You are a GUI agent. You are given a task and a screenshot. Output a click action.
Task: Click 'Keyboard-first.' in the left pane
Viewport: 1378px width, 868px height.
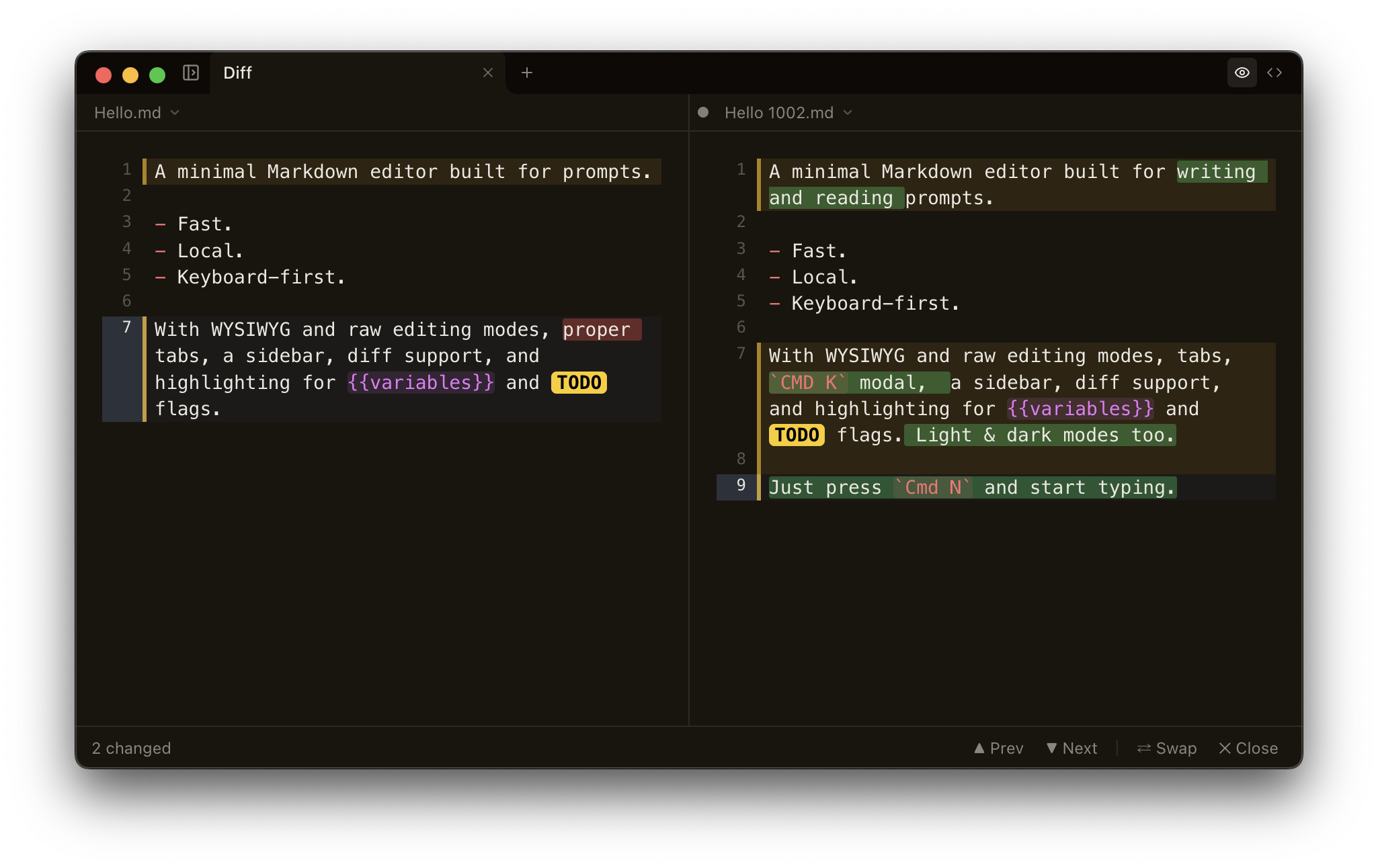[261, 277]
